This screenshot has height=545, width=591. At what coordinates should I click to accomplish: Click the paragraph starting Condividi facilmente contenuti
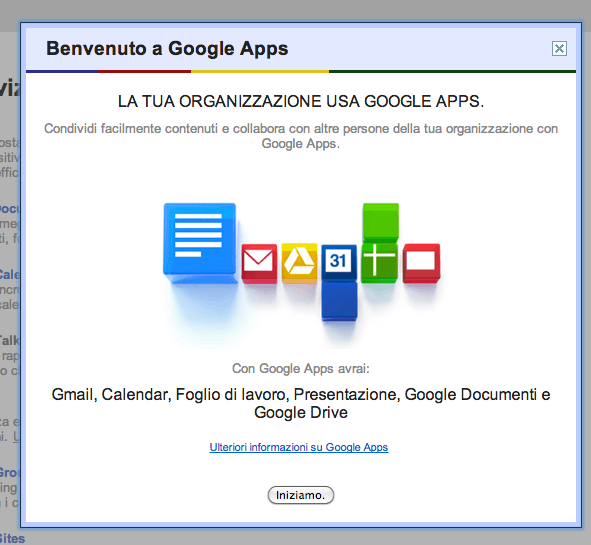[300, 136]
